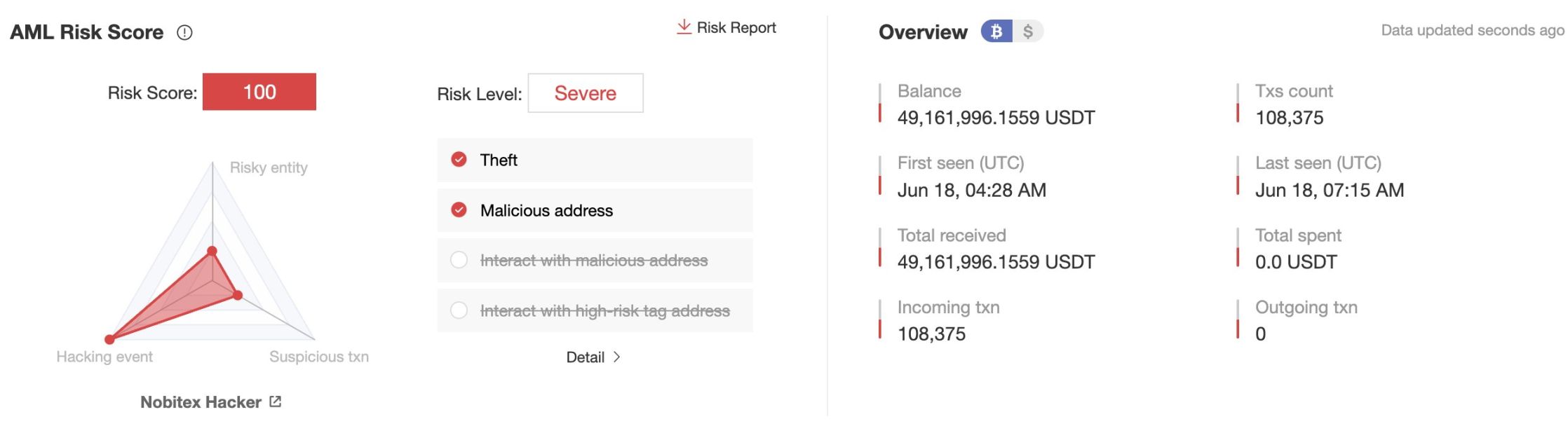Click the Suspicious txn radar chart point
Screen dimensions: 1568x440
click(238, 296)
